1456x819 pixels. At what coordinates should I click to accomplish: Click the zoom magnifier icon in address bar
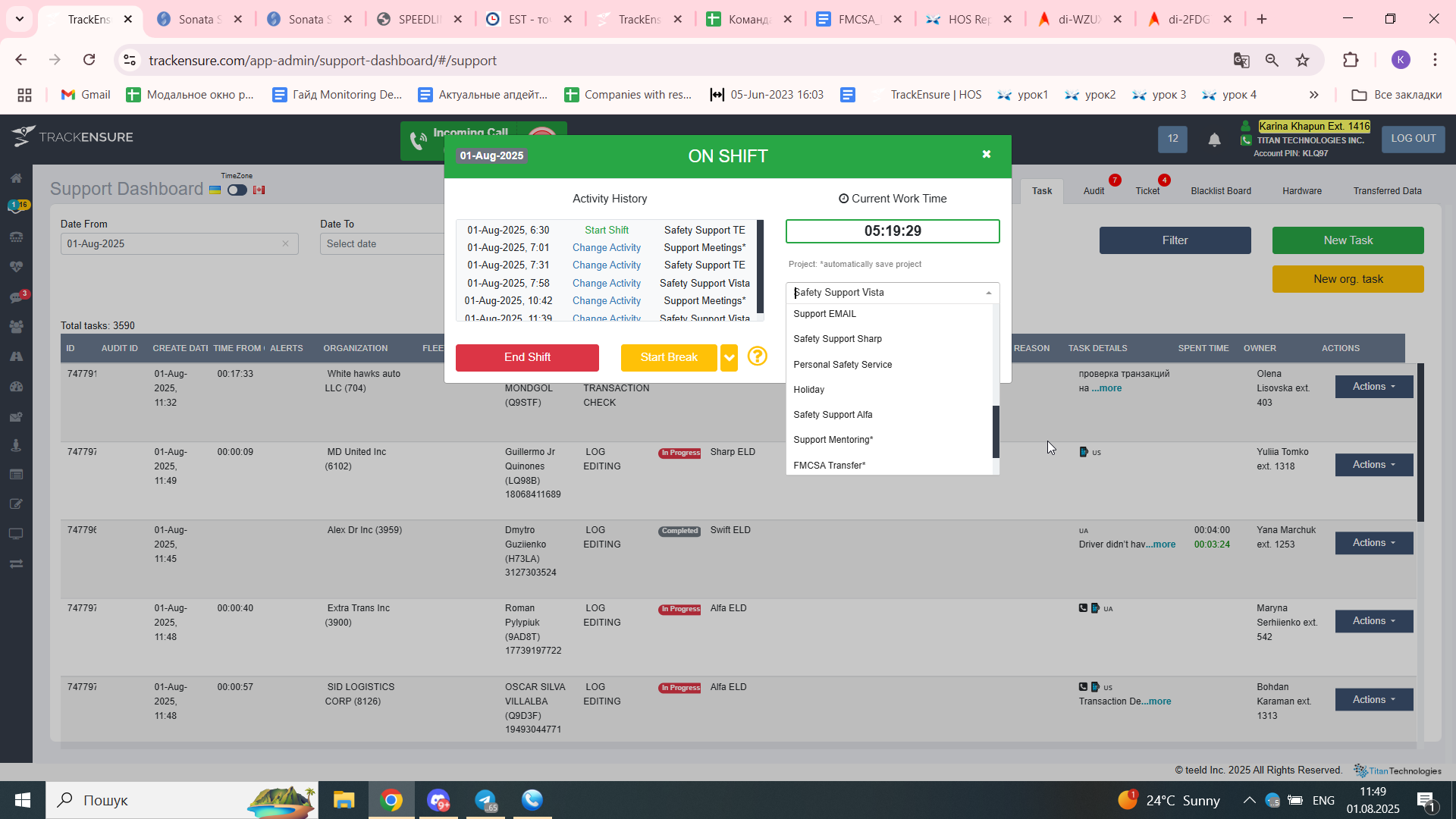point(1272,60)
